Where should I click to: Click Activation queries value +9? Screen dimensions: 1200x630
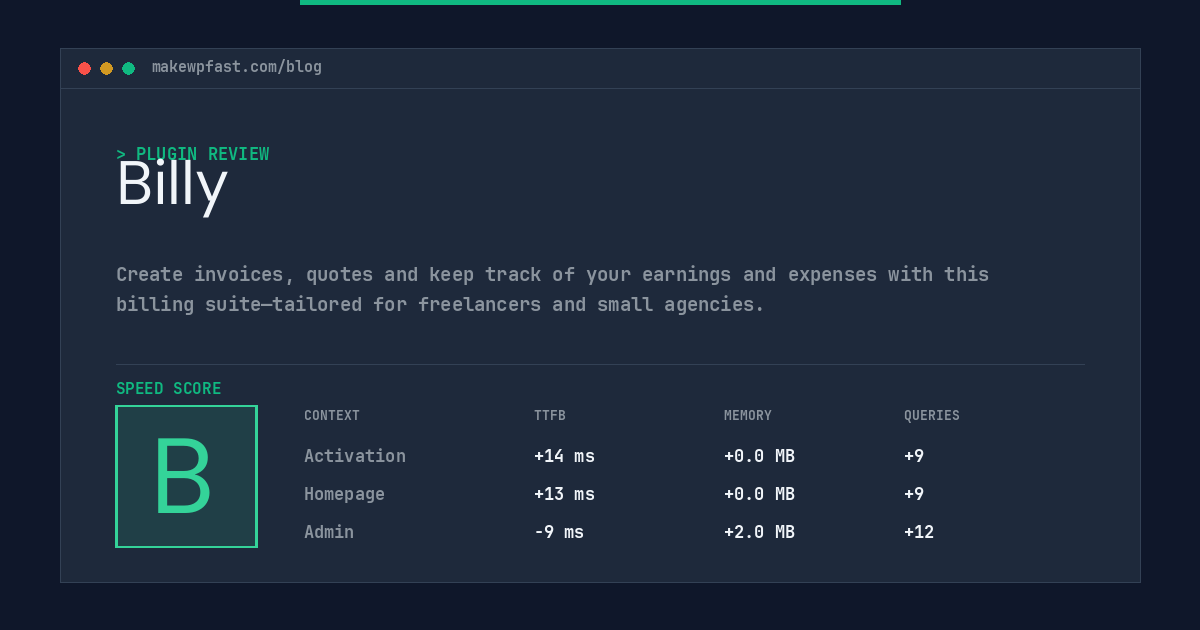[x=914, y=456]
